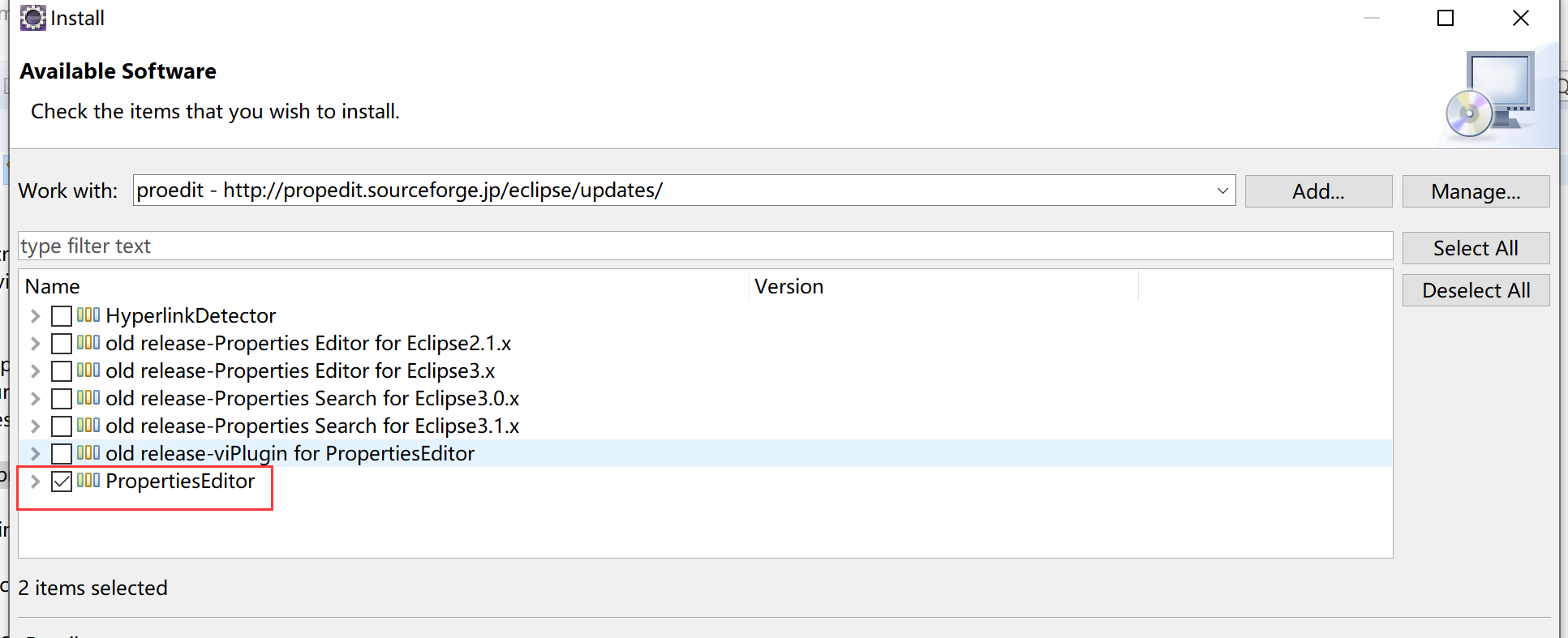This screenshot has height=638, width=1568.
Task: Open the Manage... sites button
Action: click(x=1476, y=191)
